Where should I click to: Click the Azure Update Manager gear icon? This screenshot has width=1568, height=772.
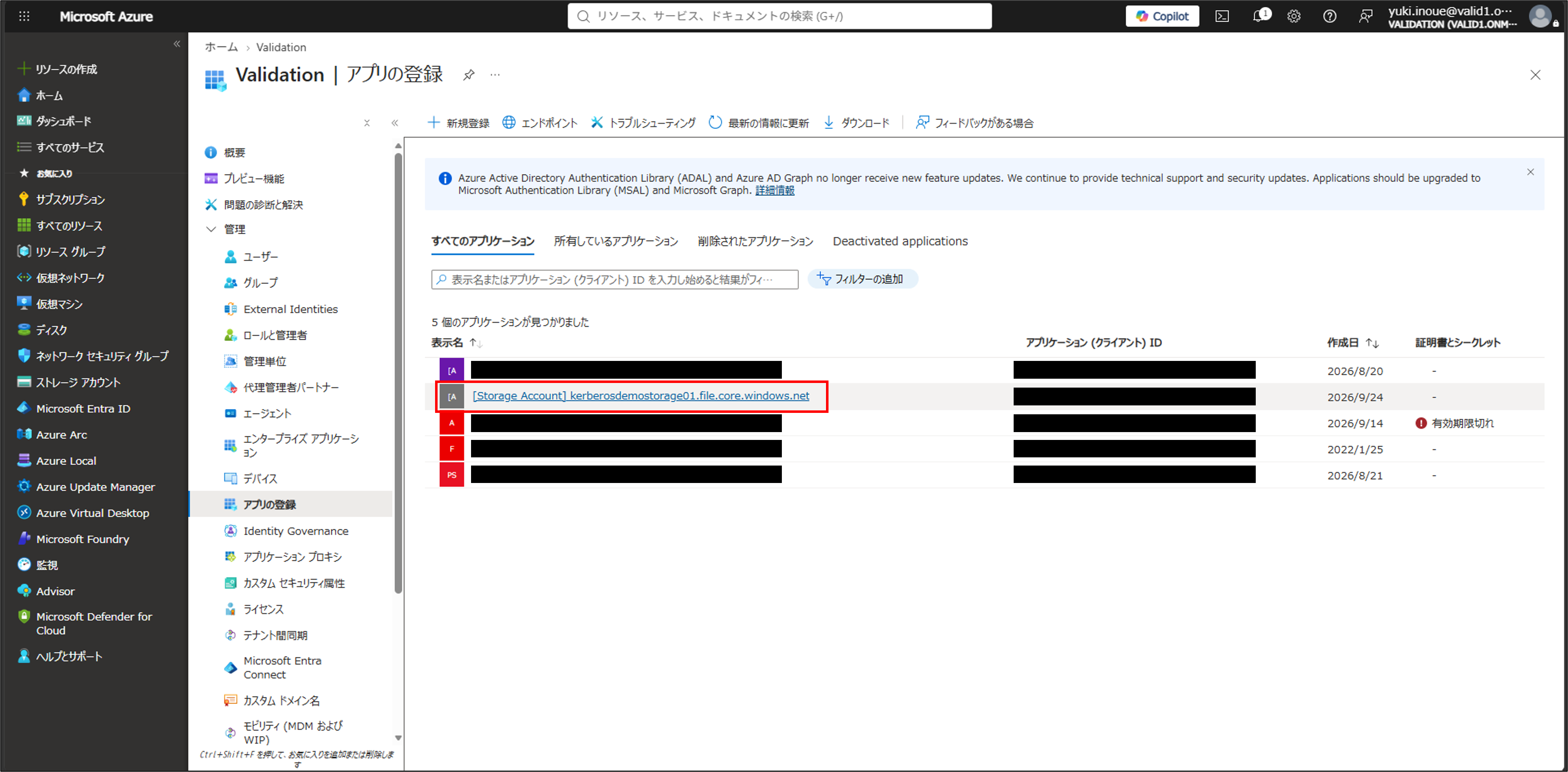tap(24, 487)
